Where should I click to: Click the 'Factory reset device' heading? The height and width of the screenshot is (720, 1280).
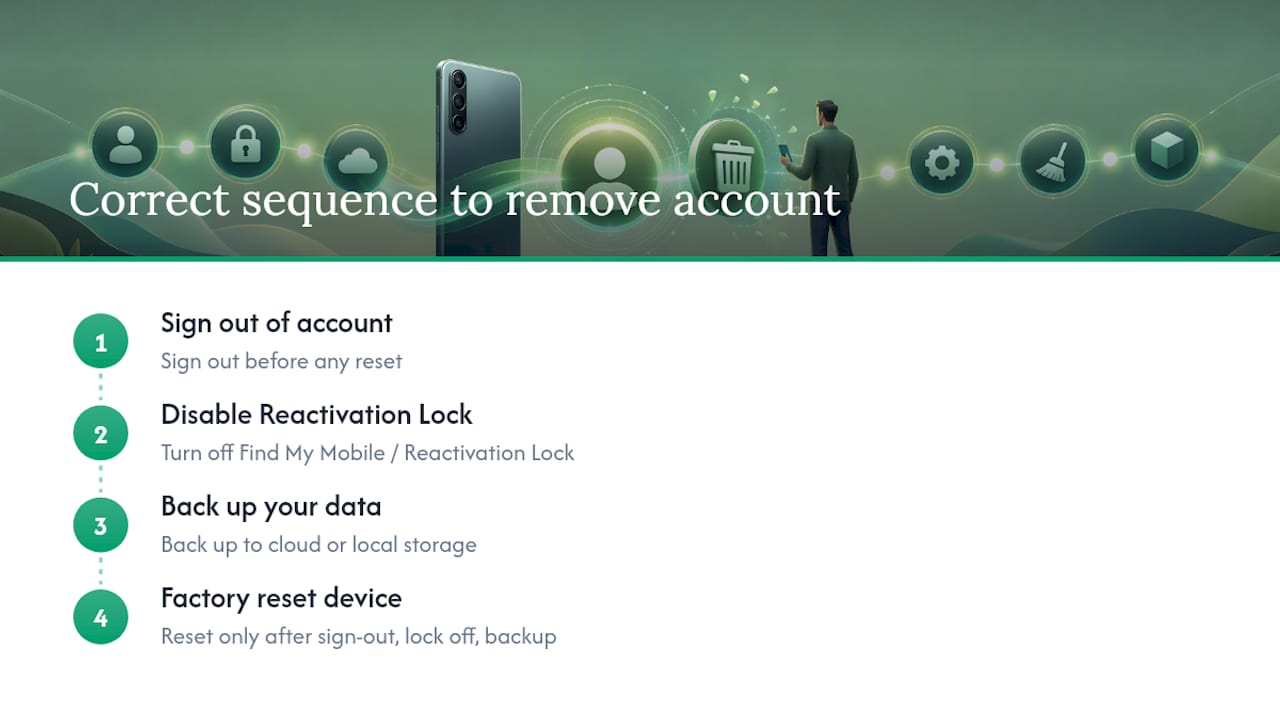(281, 599)
